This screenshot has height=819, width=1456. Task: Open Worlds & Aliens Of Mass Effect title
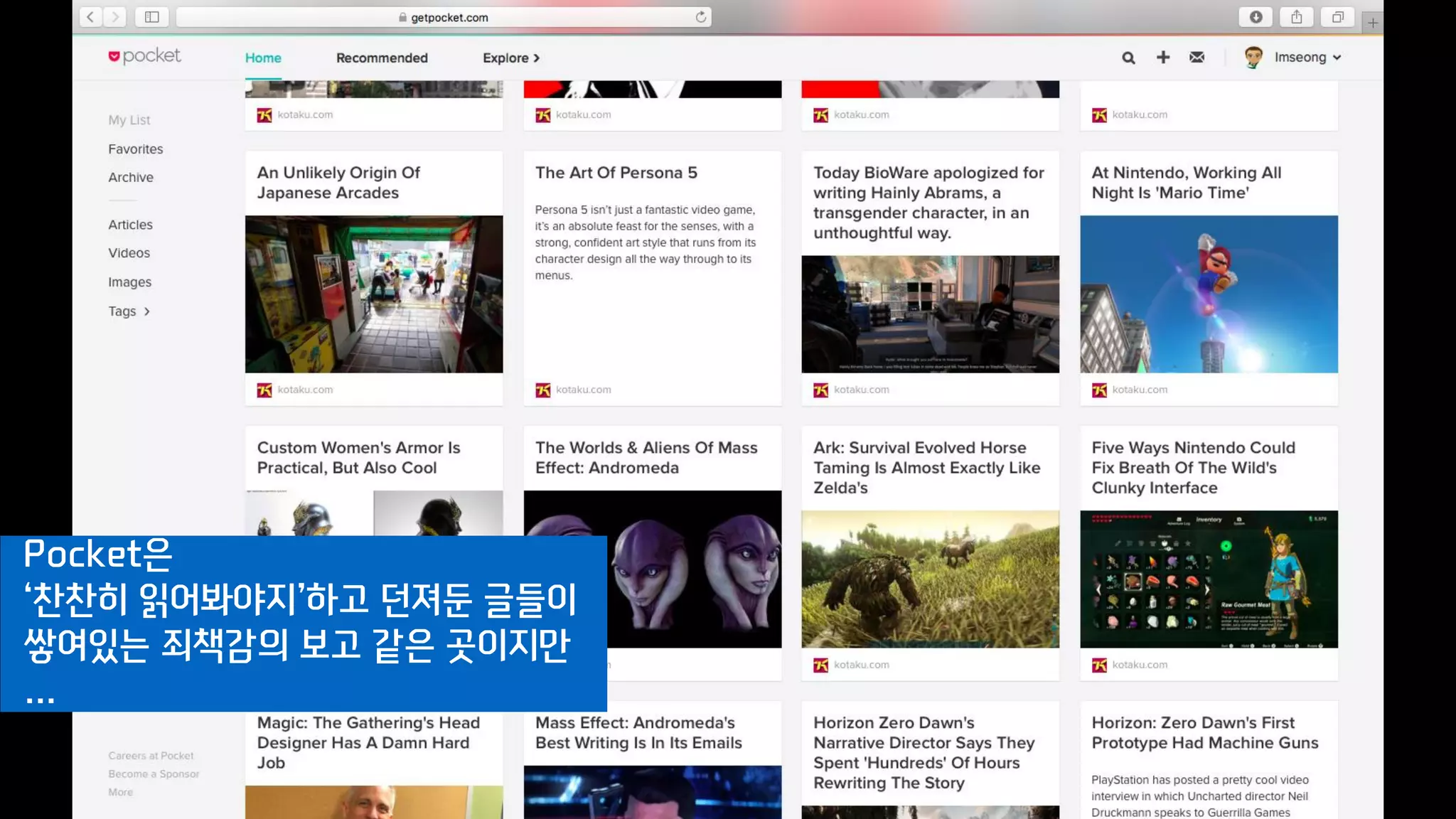pyautogui.click(x=646, y=458)
